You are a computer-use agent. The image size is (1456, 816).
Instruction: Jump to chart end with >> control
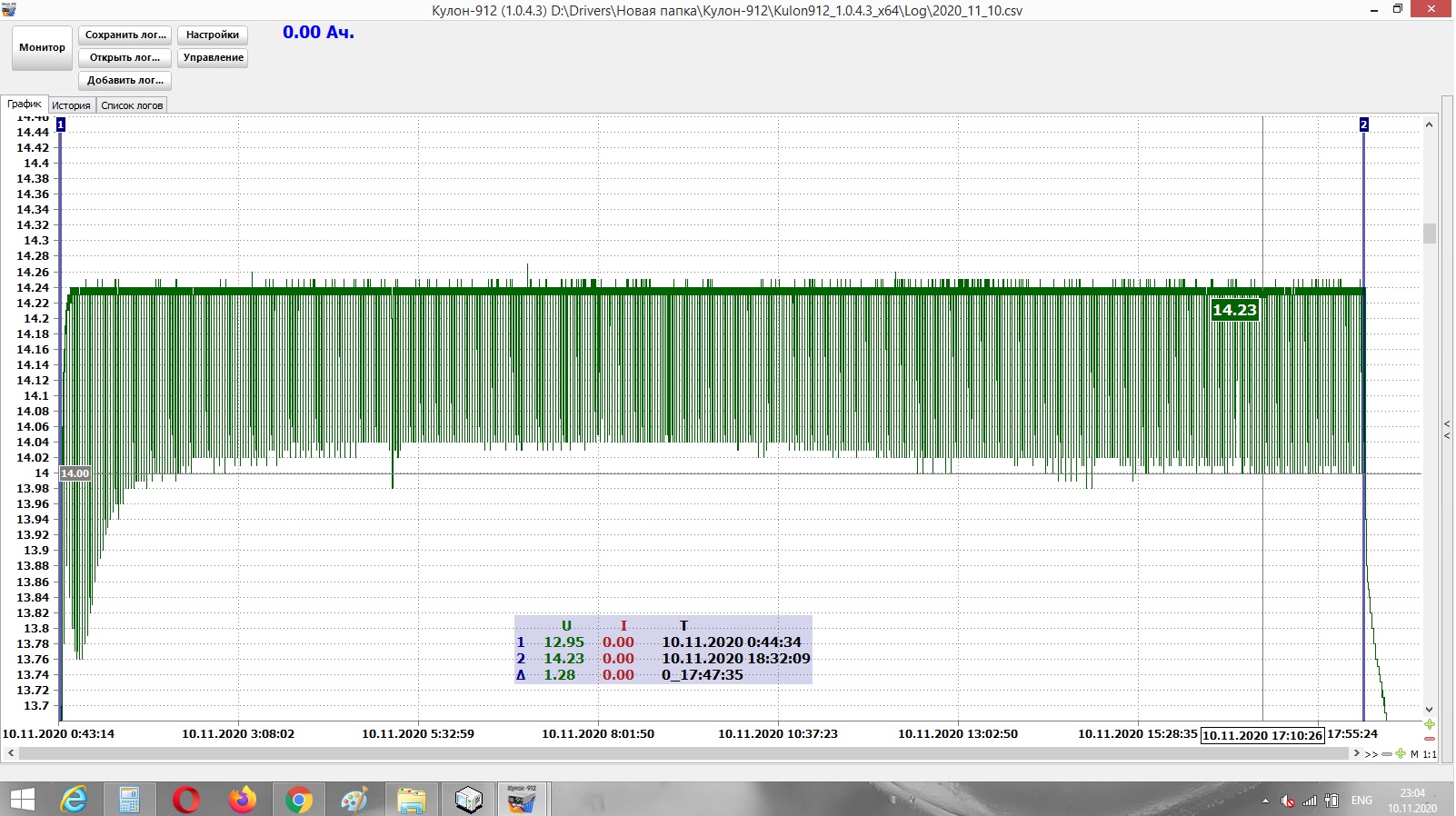pos(1371,754)
